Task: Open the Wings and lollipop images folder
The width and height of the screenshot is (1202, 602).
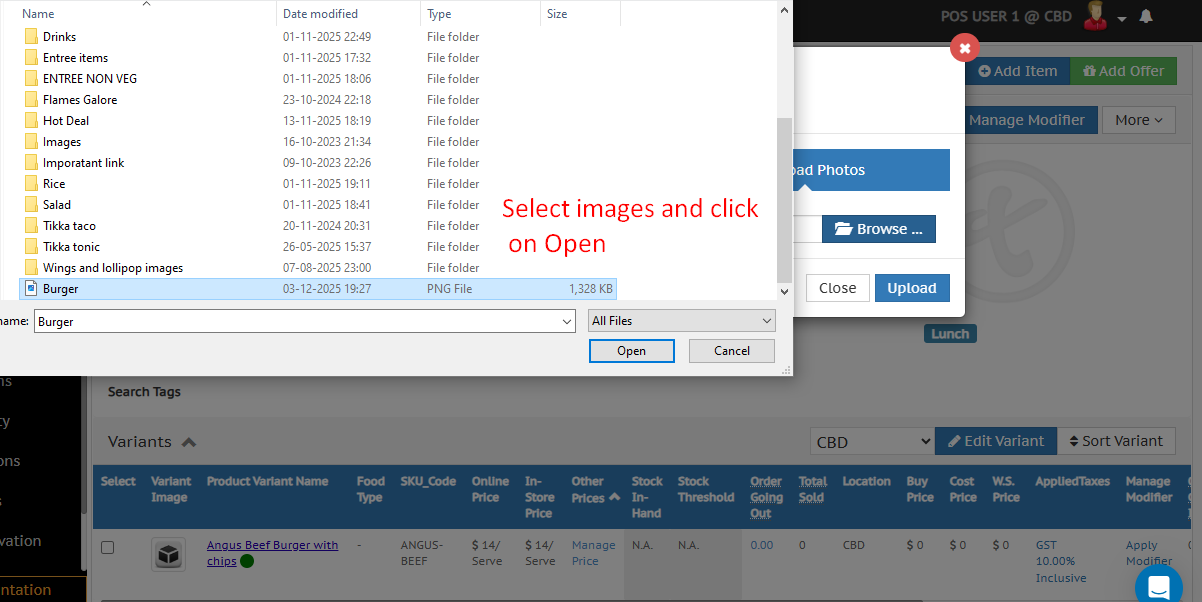Action: (112, 268)
